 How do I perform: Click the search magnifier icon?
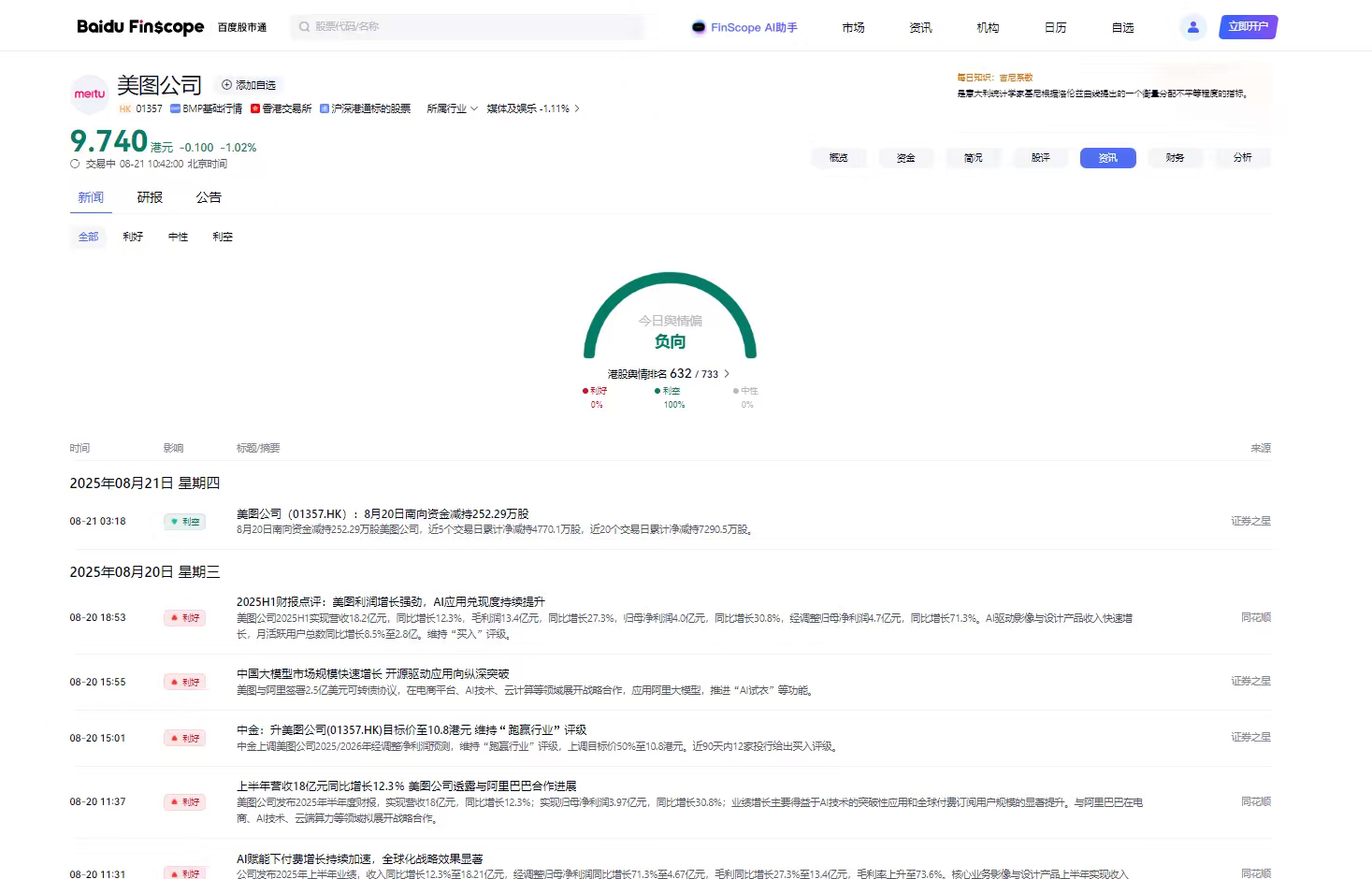tap(304, 27)
